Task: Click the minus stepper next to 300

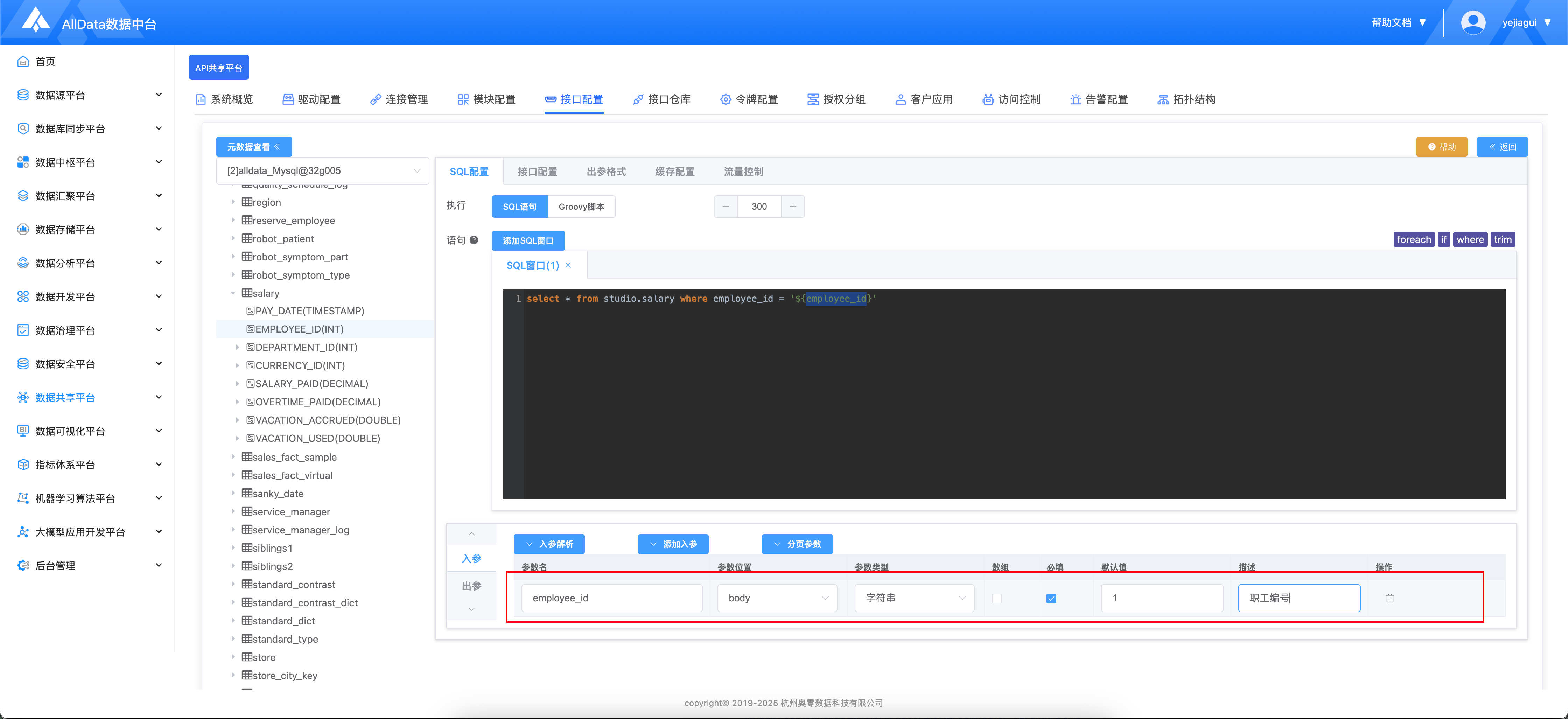Action: [x=726, y=207]
